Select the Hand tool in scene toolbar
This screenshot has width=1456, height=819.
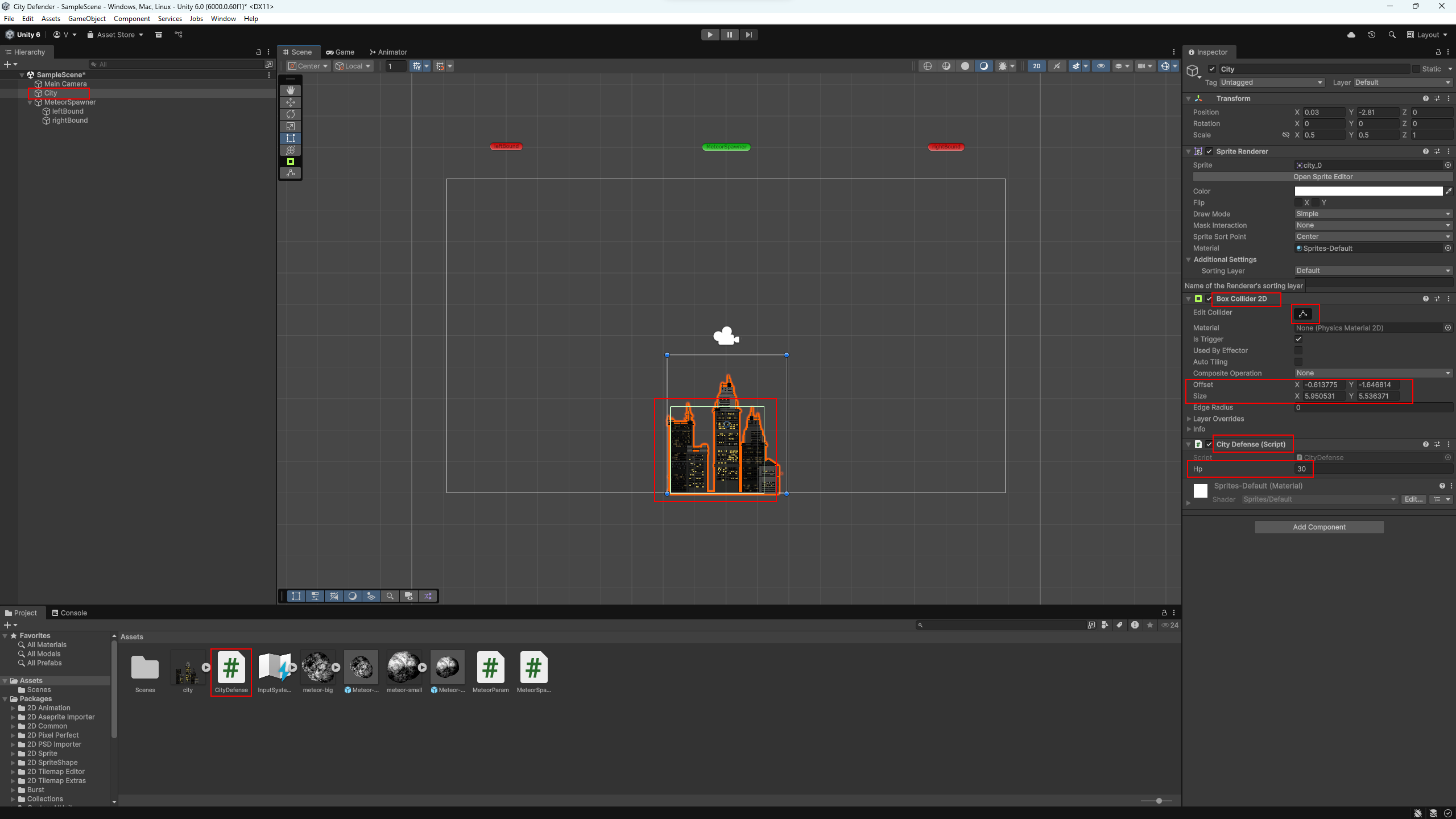(x=291, y=90)
